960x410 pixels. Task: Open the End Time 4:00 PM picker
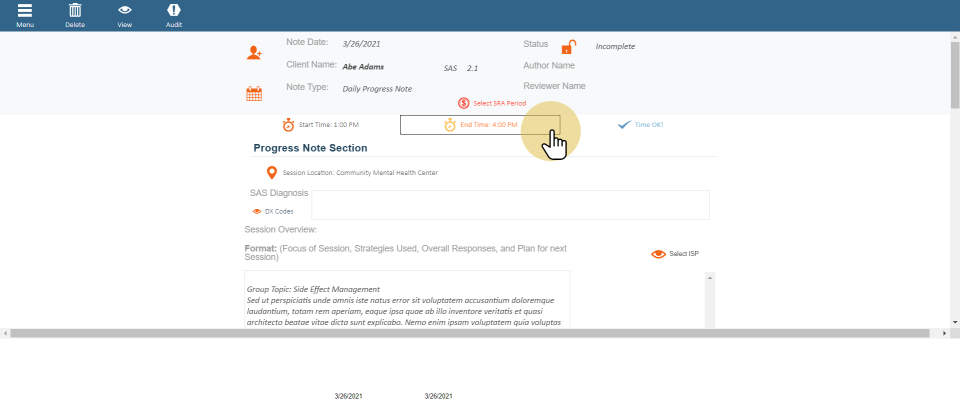click(x=480, y=125)
